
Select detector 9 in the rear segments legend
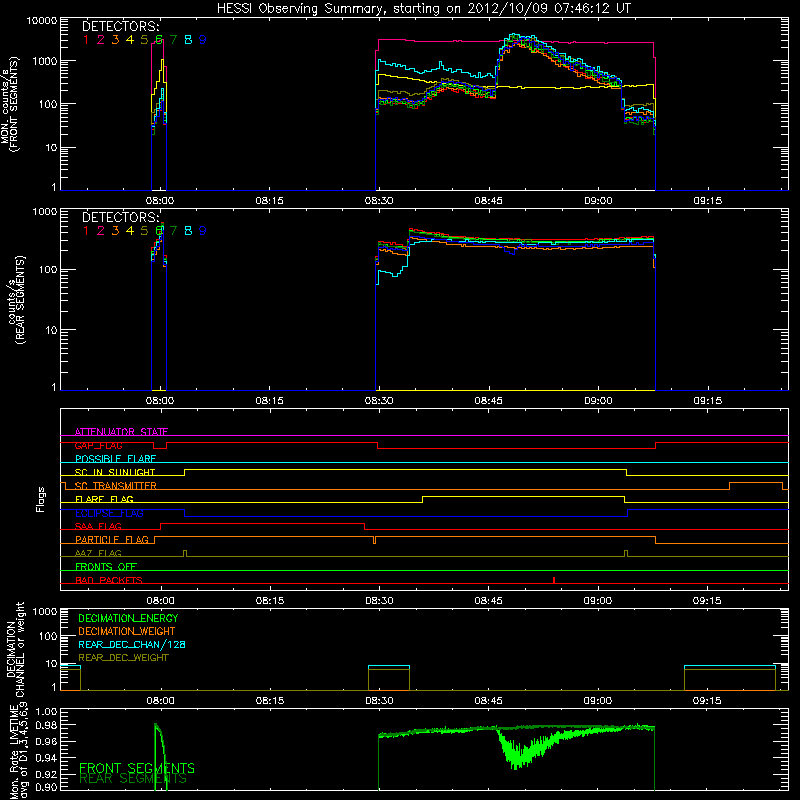(x=203, y=231)
